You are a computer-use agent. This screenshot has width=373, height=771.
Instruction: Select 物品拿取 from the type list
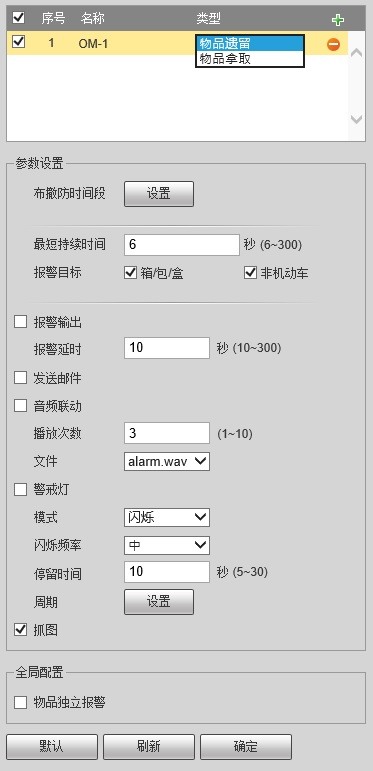click(x=250, y=59)
